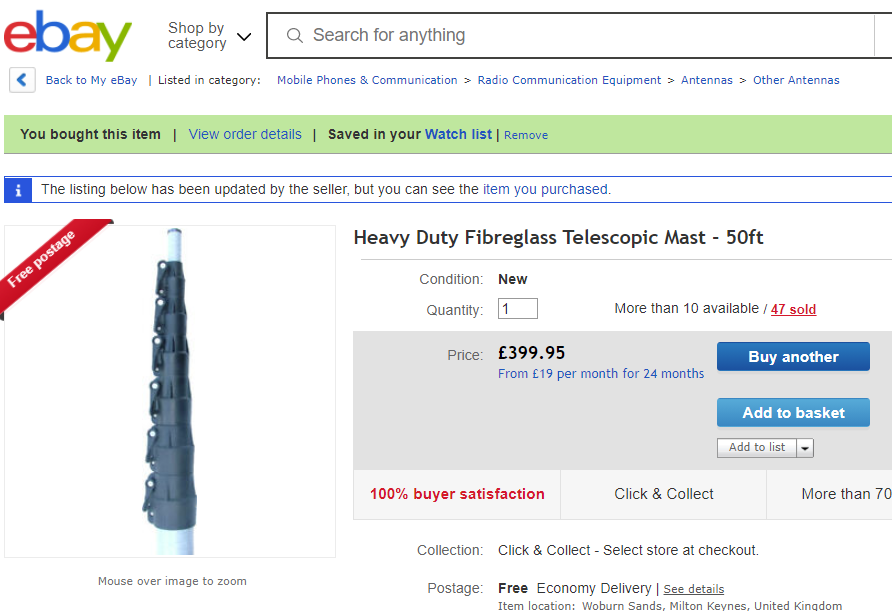Image resolution: width=892 pixels, height=611 pixels.
Task: Click the eBay logo
Action: click(68, 36)
